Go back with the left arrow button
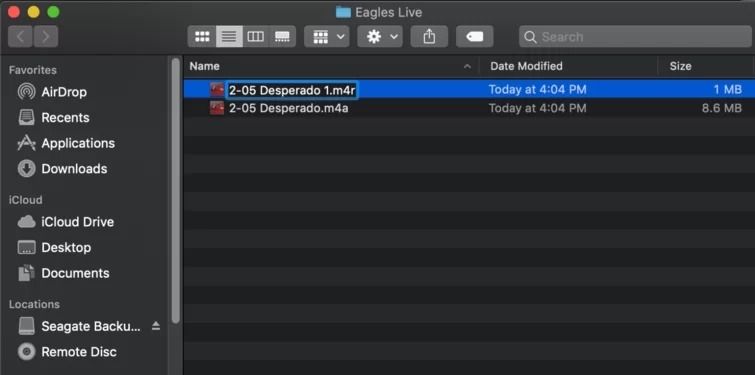 (x=20, y=37)
